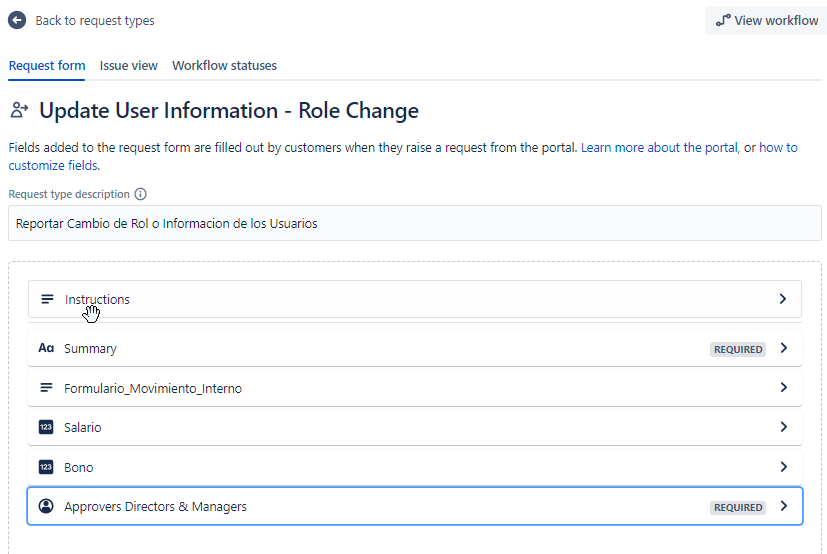Viewport: 827px width, 554px height.
Task: Expand the Bono field chevron
Action: [x=783, y=467]
